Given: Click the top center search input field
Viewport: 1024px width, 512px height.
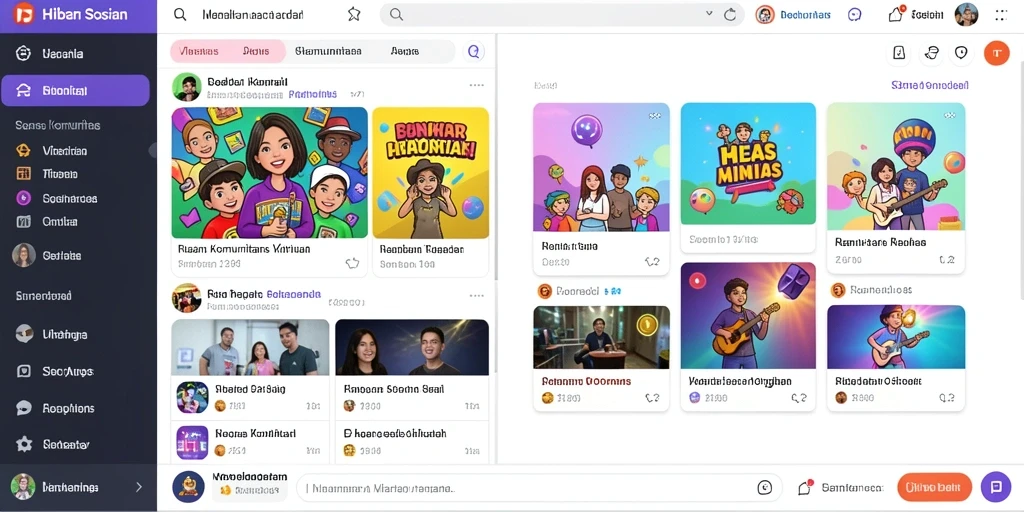Looking at the screenshot, I should click(562, 14).
